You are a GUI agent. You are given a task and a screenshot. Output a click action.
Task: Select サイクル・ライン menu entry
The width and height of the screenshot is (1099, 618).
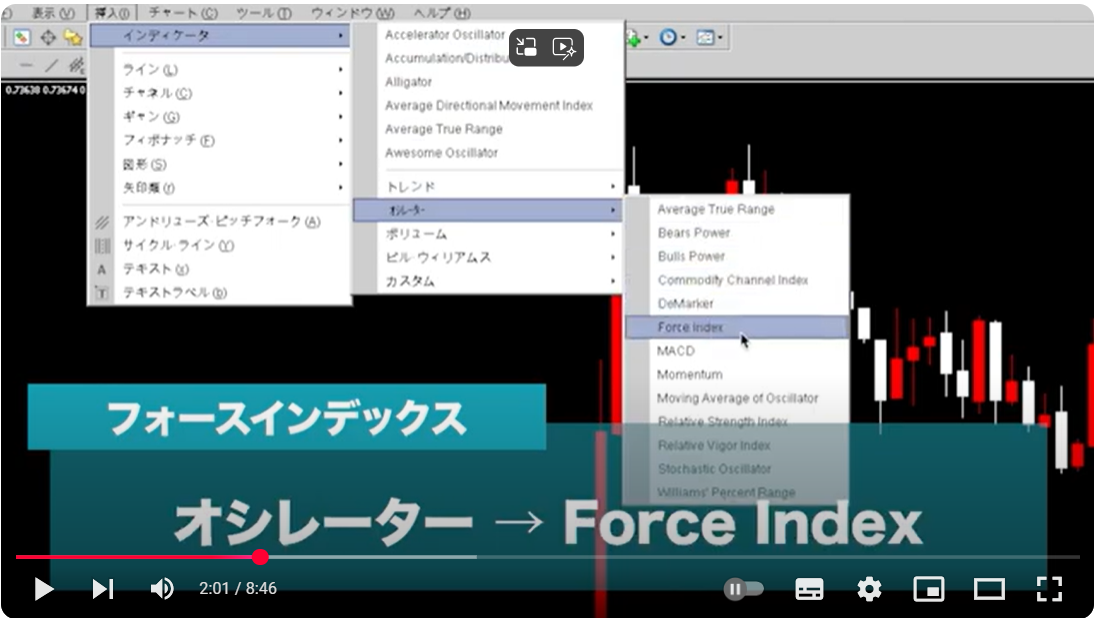(x=219, y=246)
